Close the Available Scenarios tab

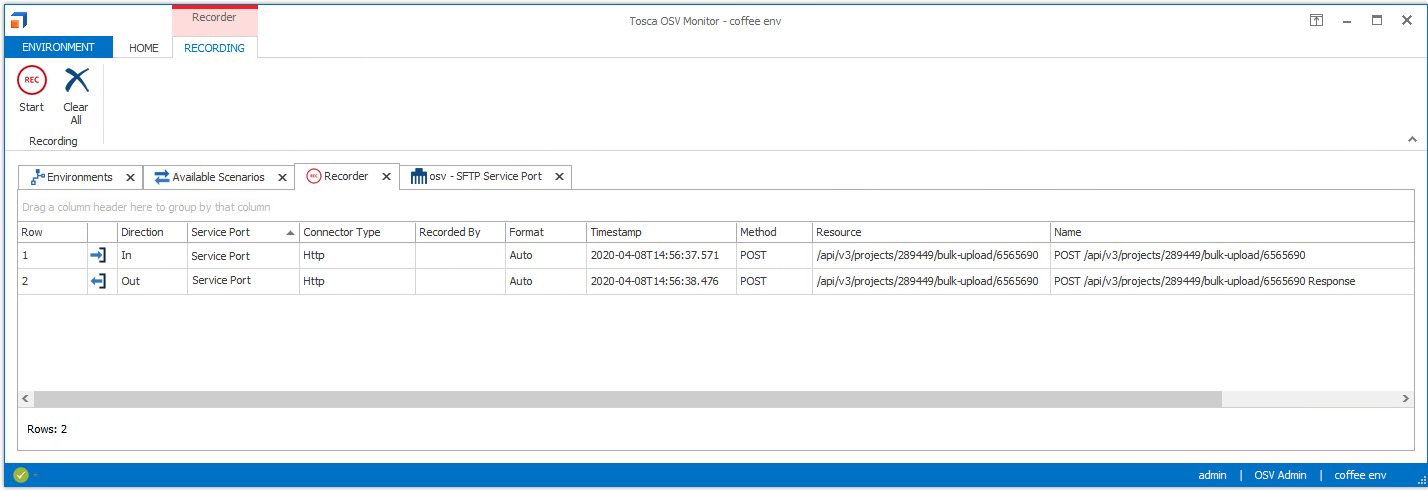[282, 177]
